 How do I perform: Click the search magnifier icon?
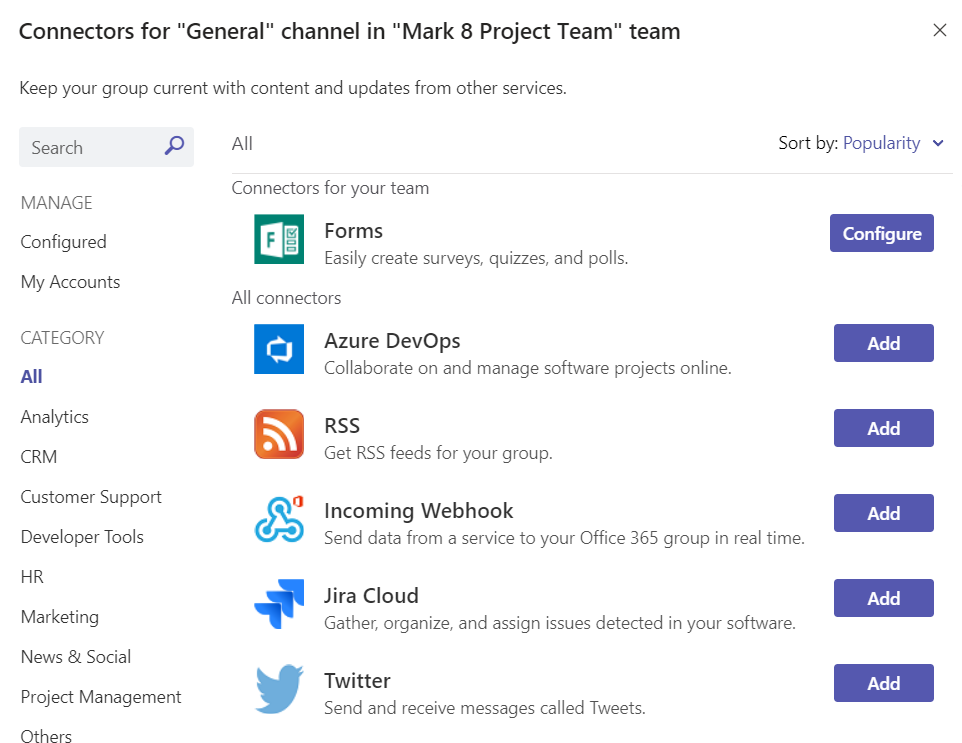pos(174,147)
